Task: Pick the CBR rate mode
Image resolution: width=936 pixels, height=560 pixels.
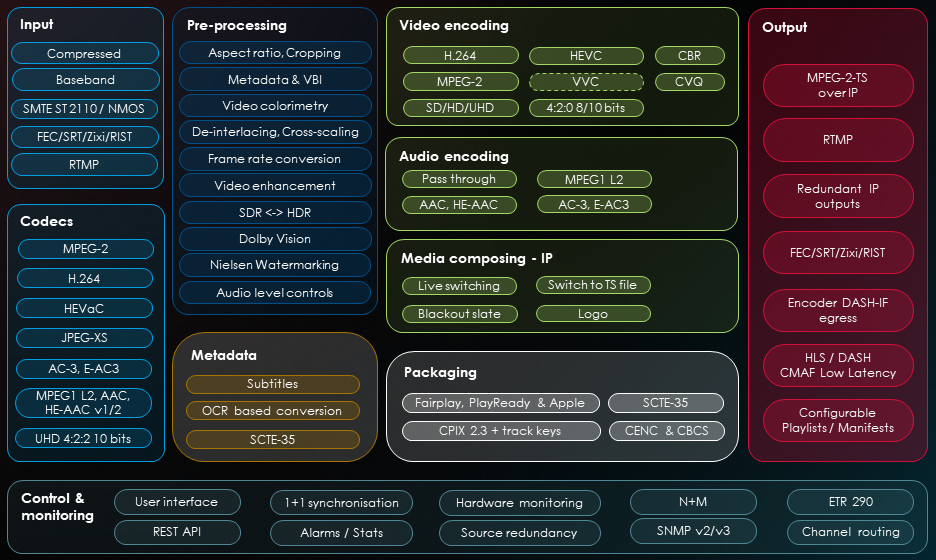Action: coord(689,56)
